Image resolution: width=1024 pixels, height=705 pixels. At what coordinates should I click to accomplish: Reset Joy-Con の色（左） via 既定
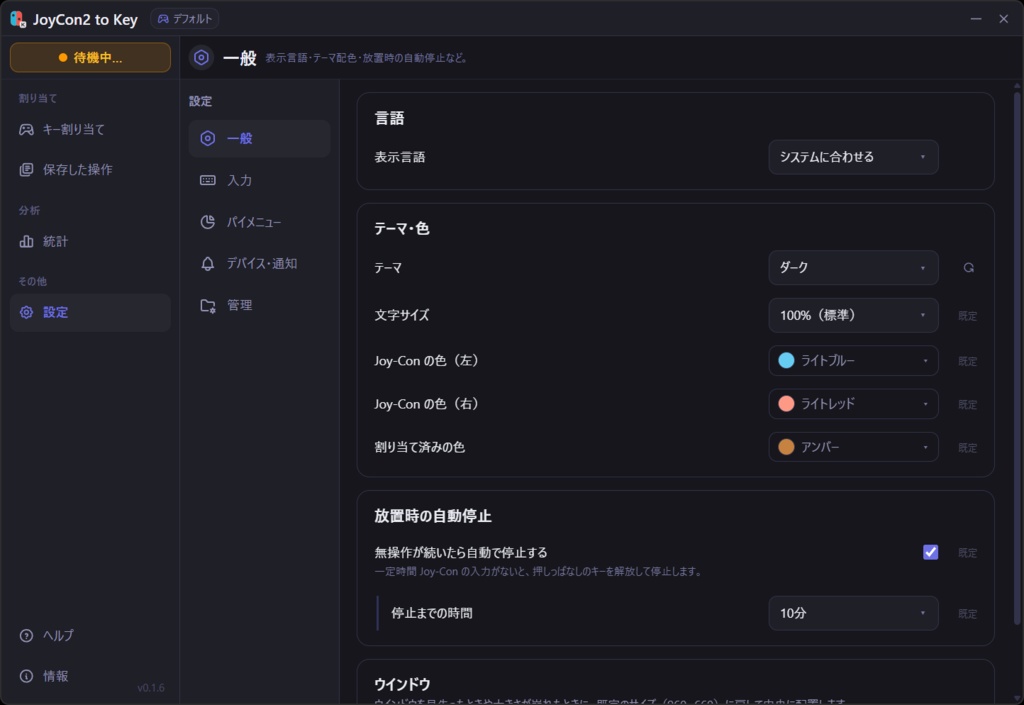click(x=967, y=361)
